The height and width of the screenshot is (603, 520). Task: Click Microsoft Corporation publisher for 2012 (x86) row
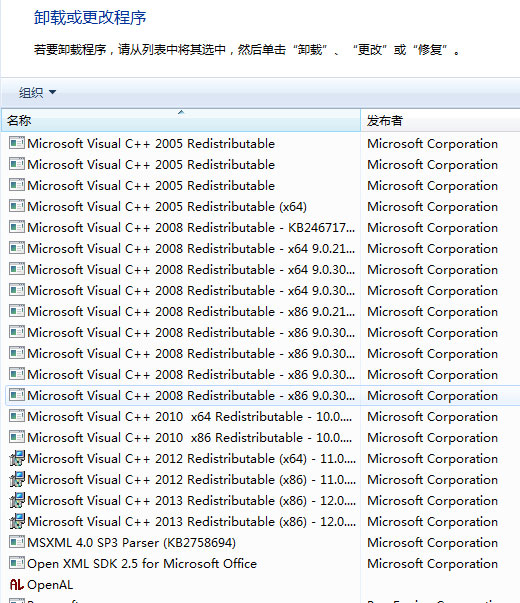click(x=432, y=480)
